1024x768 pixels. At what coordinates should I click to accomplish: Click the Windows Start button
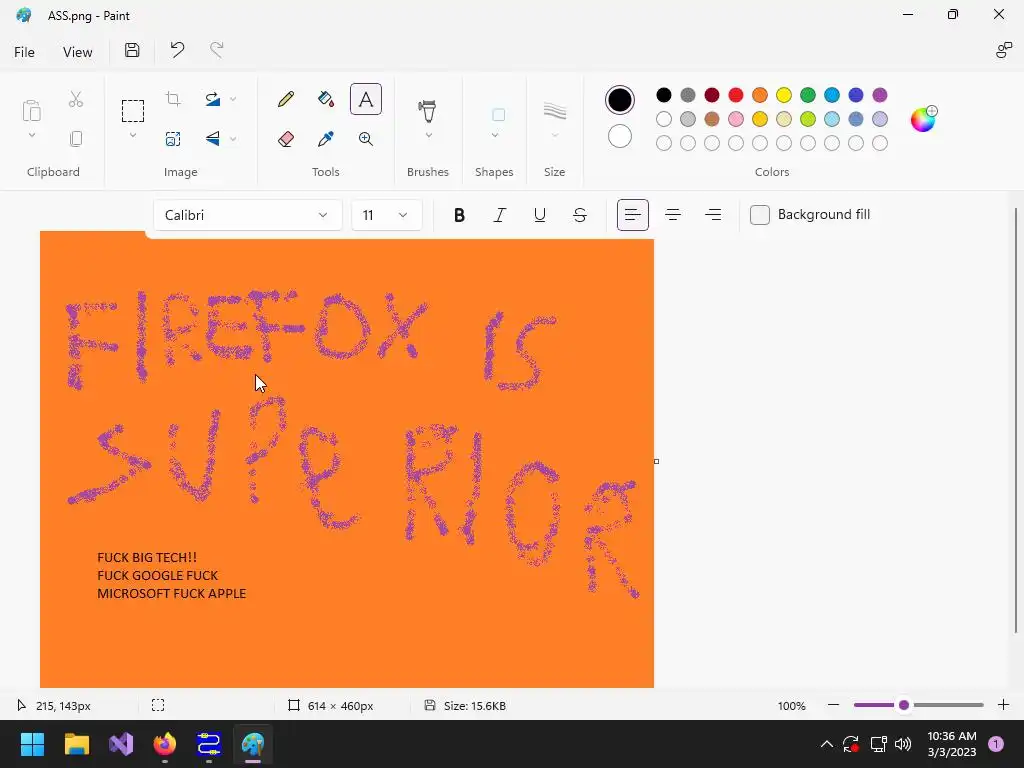point(32,744)
